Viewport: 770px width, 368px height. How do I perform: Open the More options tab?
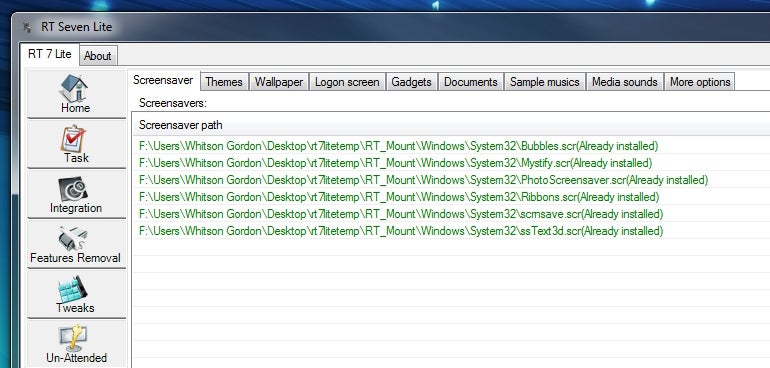click(700, 82)
